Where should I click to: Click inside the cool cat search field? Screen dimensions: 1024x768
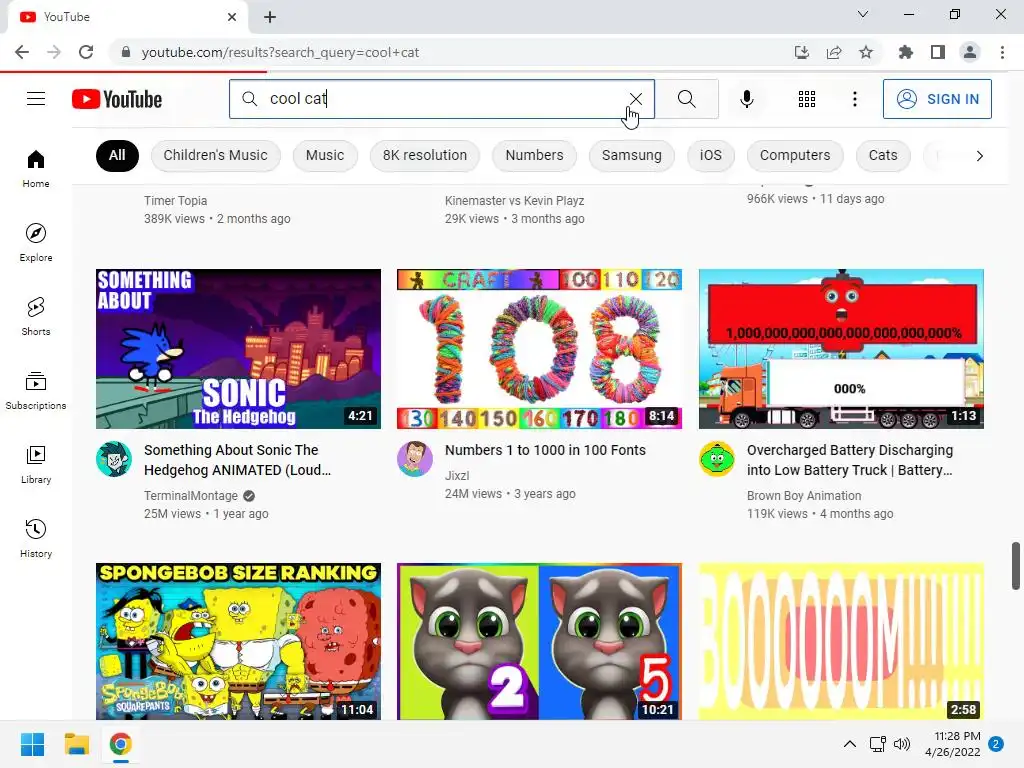coord(441,99)
